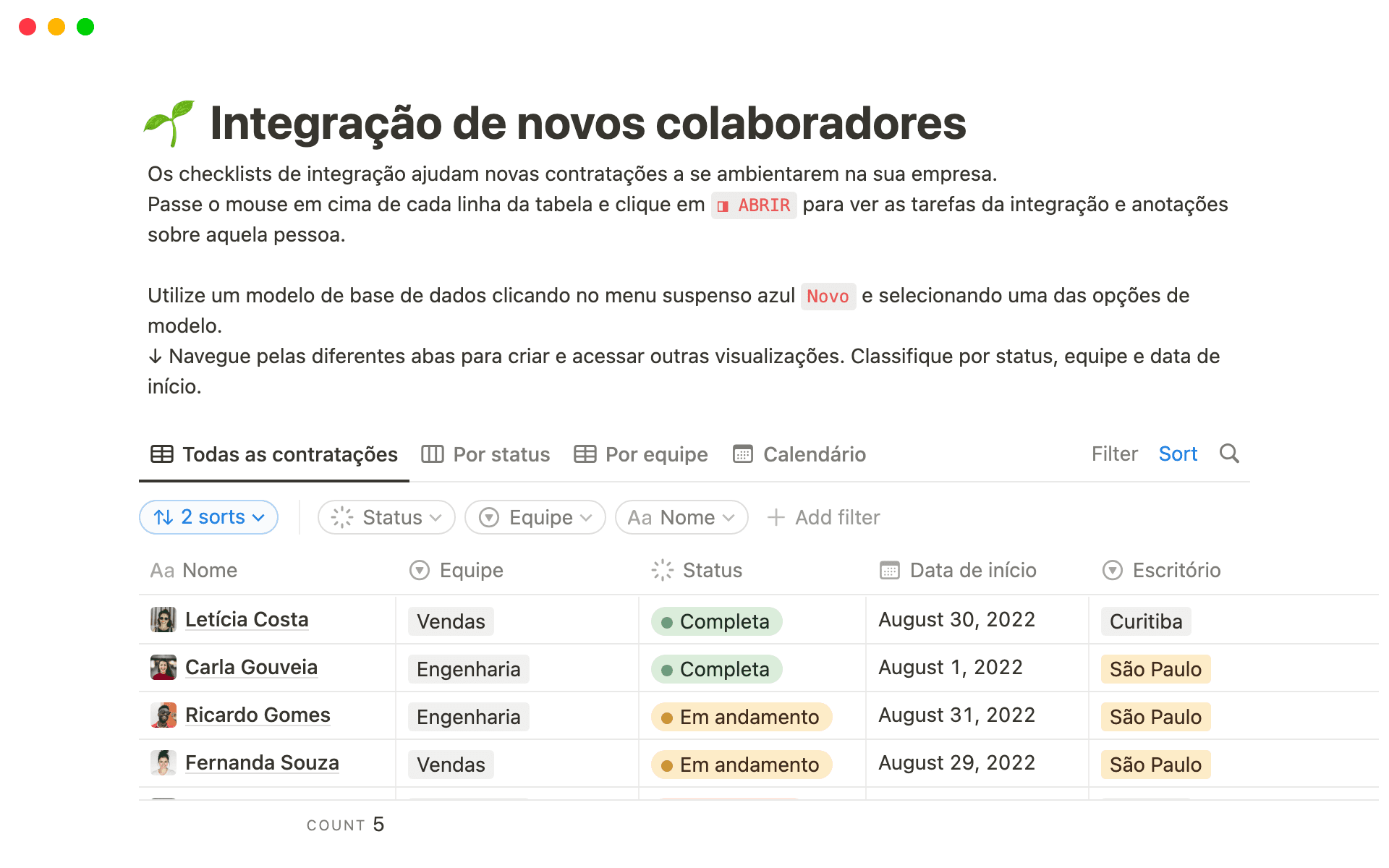Open the "Letícia Costa" record
The image size is (1389, 868).
(247, 619)
